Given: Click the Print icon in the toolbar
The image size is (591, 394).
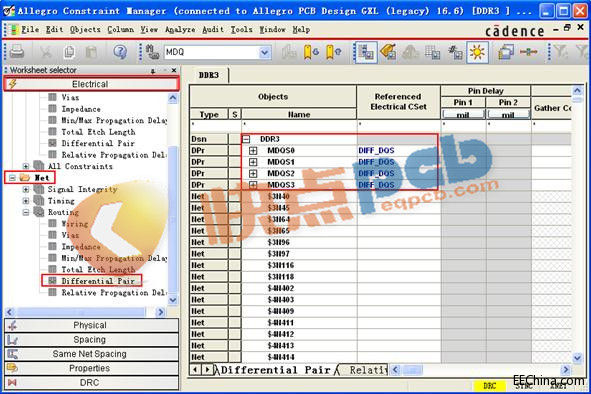Looking at the screenshot, I should pyautogui.click(x=17, y=52).
